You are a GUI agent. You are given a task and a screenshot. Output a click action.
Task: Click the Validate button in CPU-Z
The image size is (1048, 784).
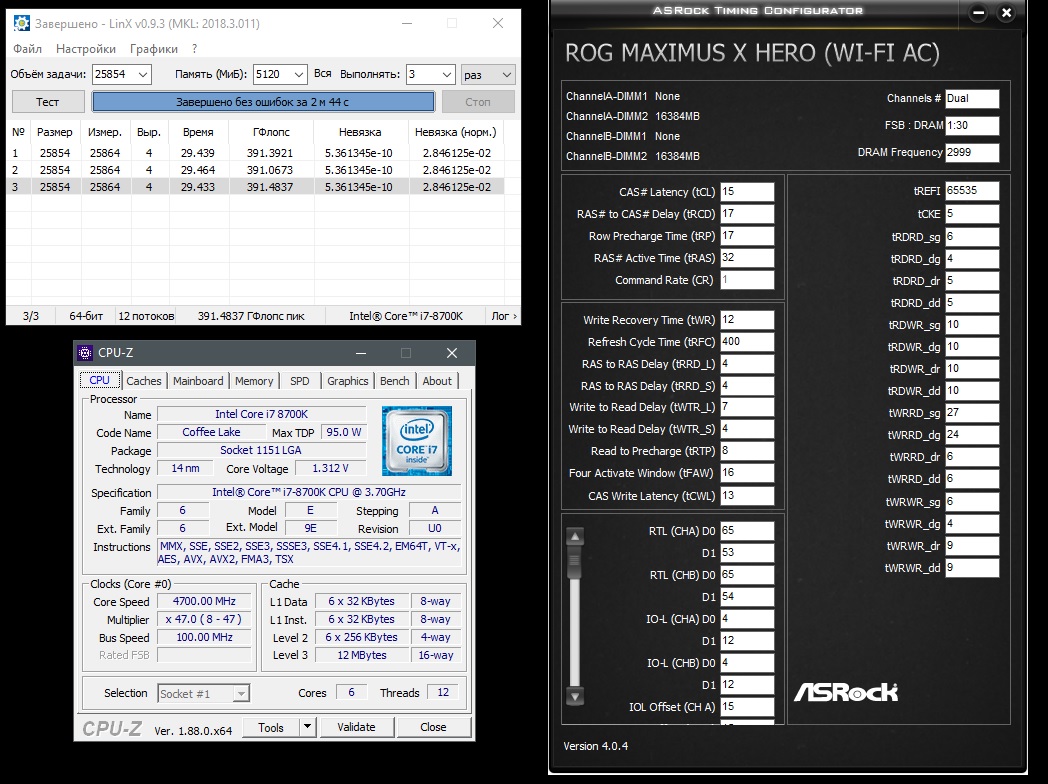tap(356, 727)
